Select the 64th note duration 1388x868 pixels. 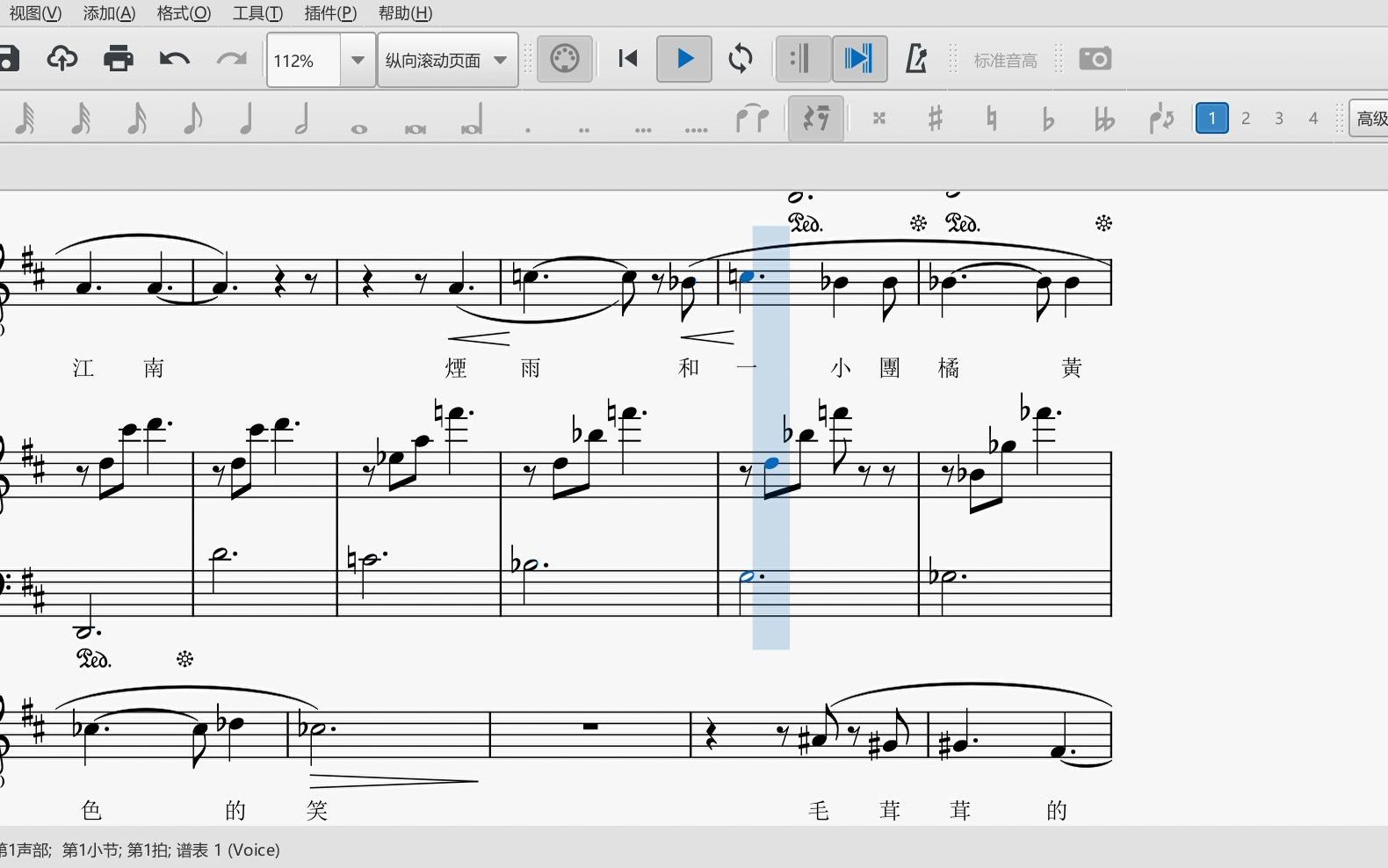[x=25, y=118]
